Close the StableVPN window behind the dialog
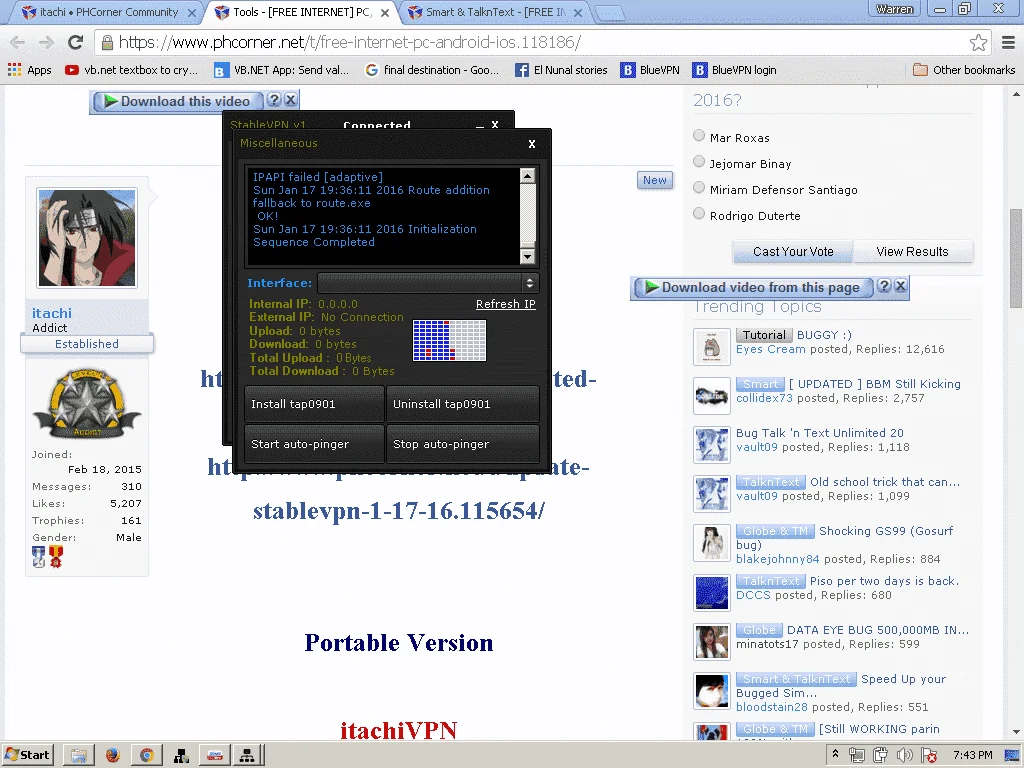 coord(494,124)
